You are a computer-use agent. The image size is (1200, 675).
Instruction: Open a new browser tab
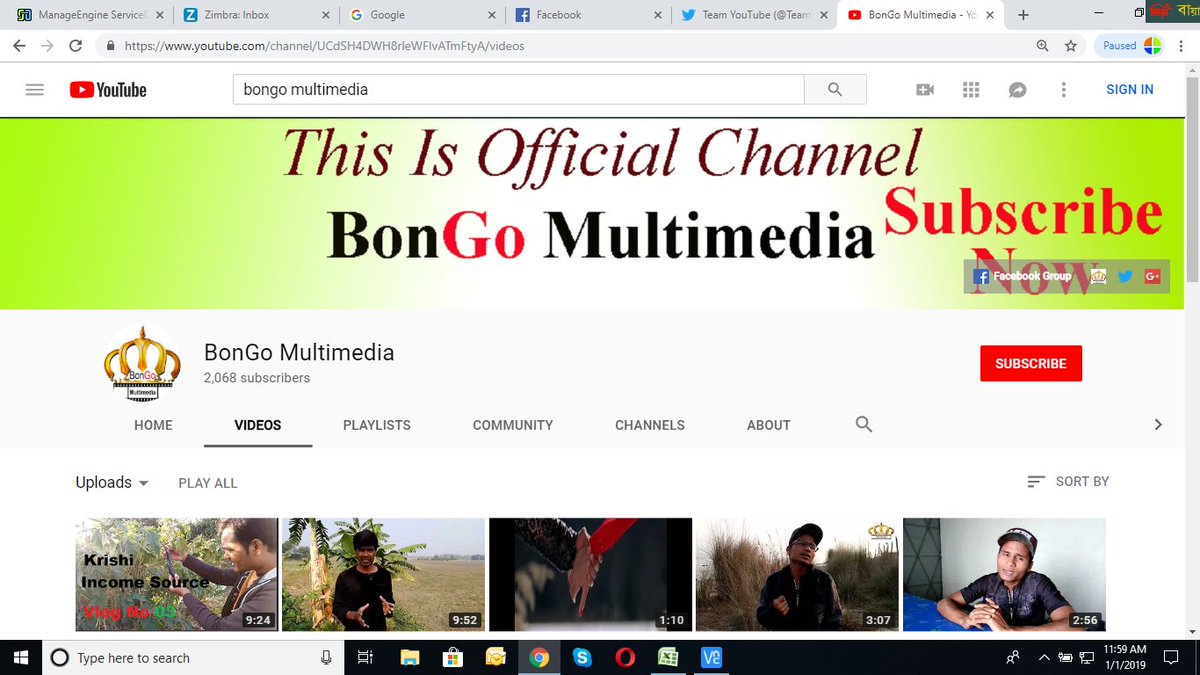pos(1023,15)
